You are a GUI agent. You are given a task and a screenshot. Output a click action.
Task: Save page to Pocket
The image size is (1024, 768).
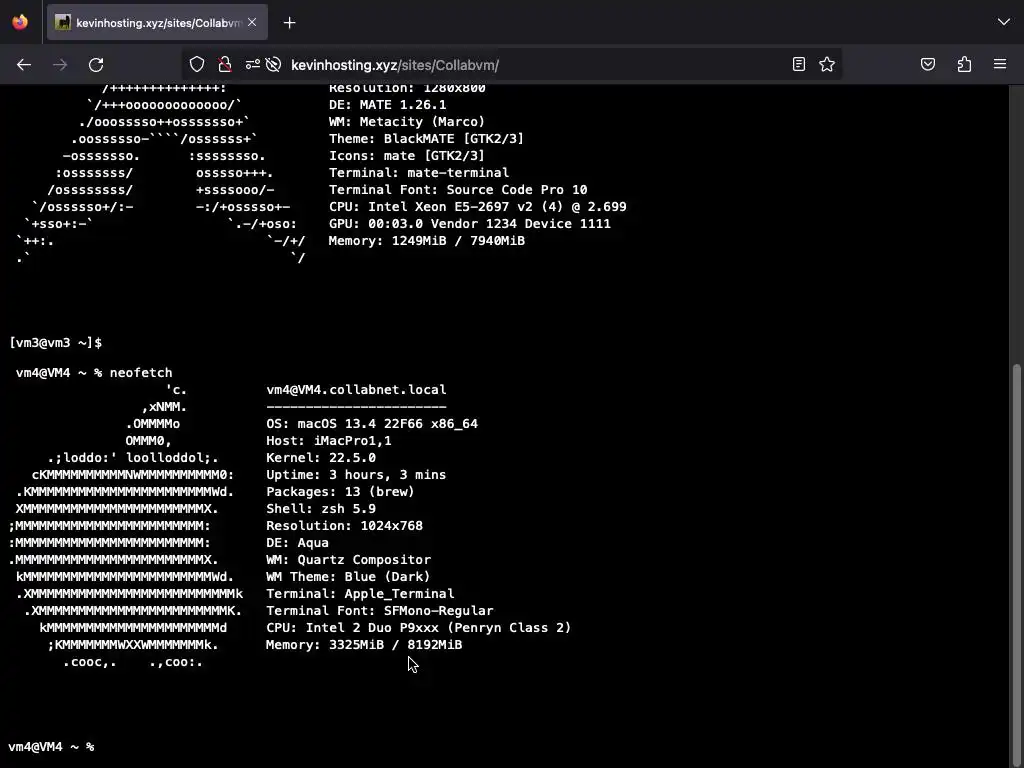pos(928,64)
